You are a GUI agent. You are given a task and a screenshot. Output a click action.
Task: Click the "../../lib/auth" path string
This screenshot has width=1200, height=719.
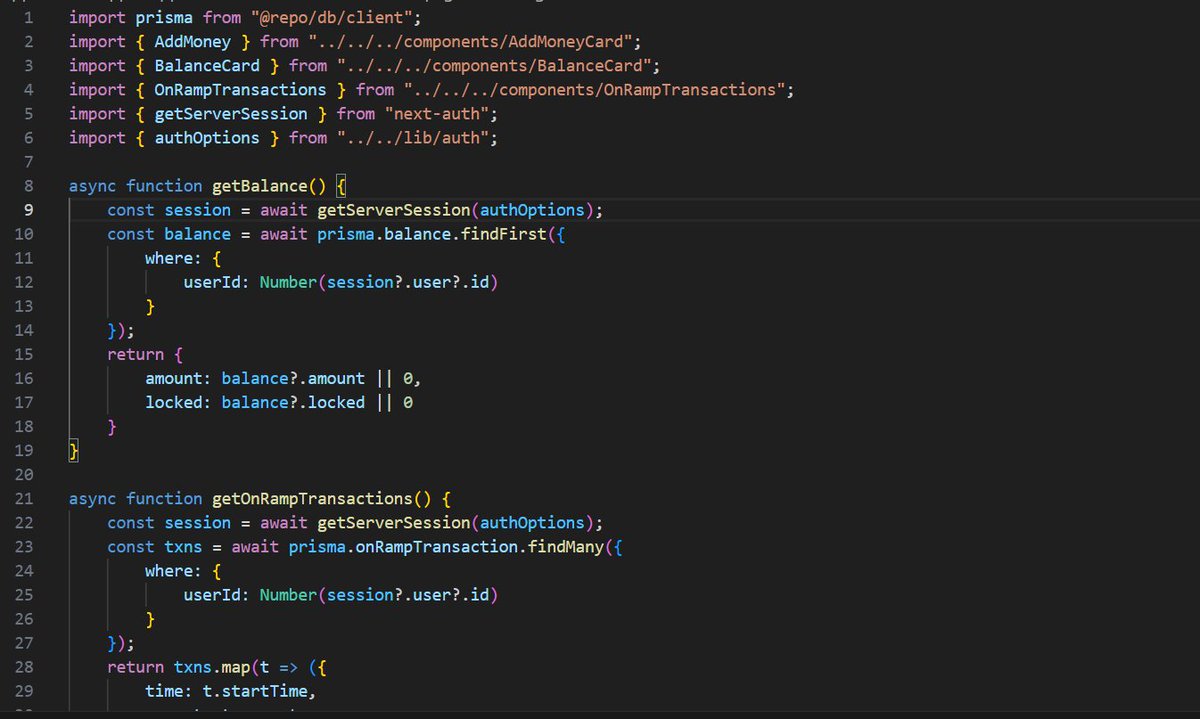click(413, 138)
